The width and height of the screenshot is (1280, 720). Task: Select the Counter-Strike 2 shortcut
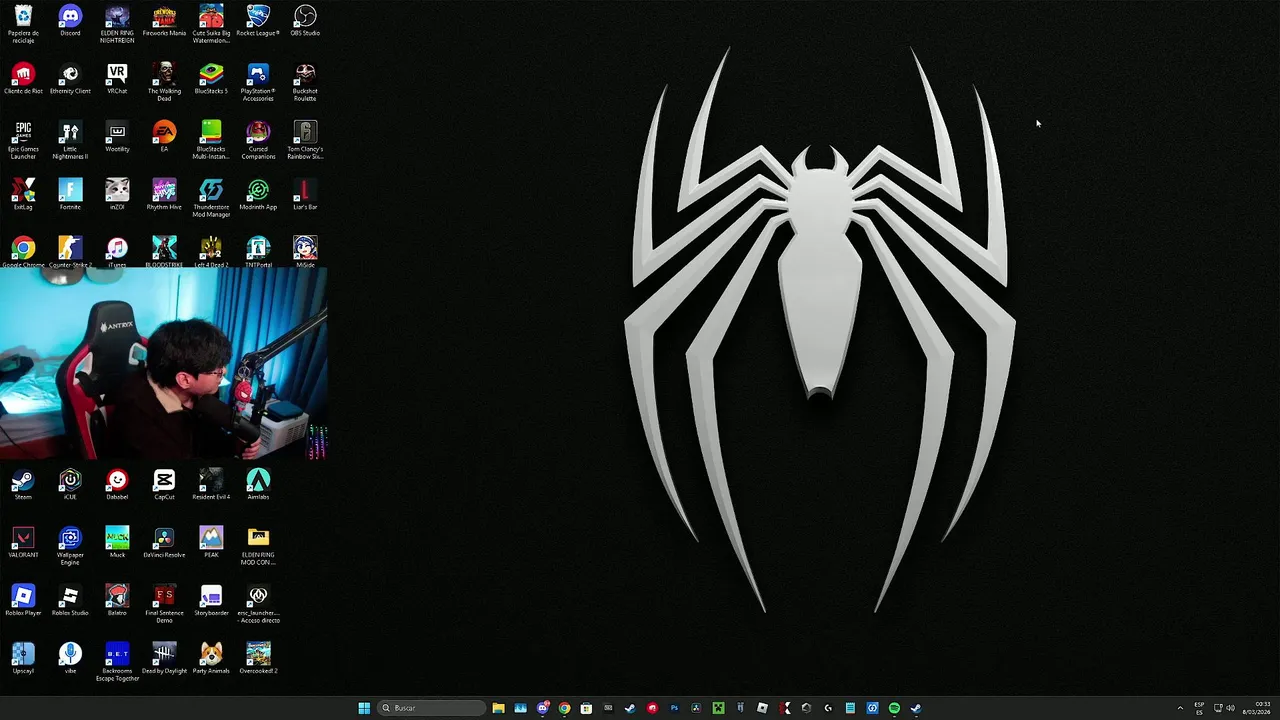(x=70, y=252)
